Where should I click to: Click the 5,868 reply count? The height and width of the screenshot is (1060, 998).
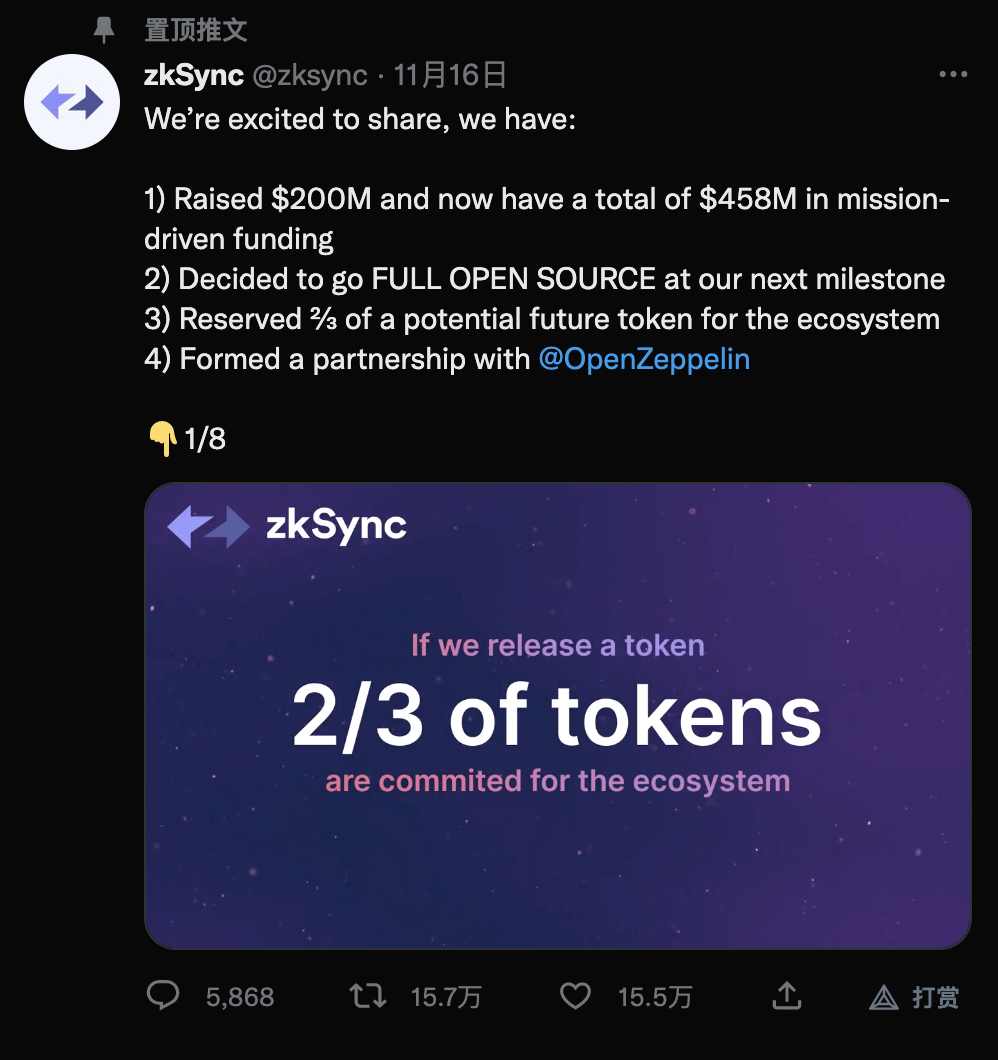(x=240, y=996)
